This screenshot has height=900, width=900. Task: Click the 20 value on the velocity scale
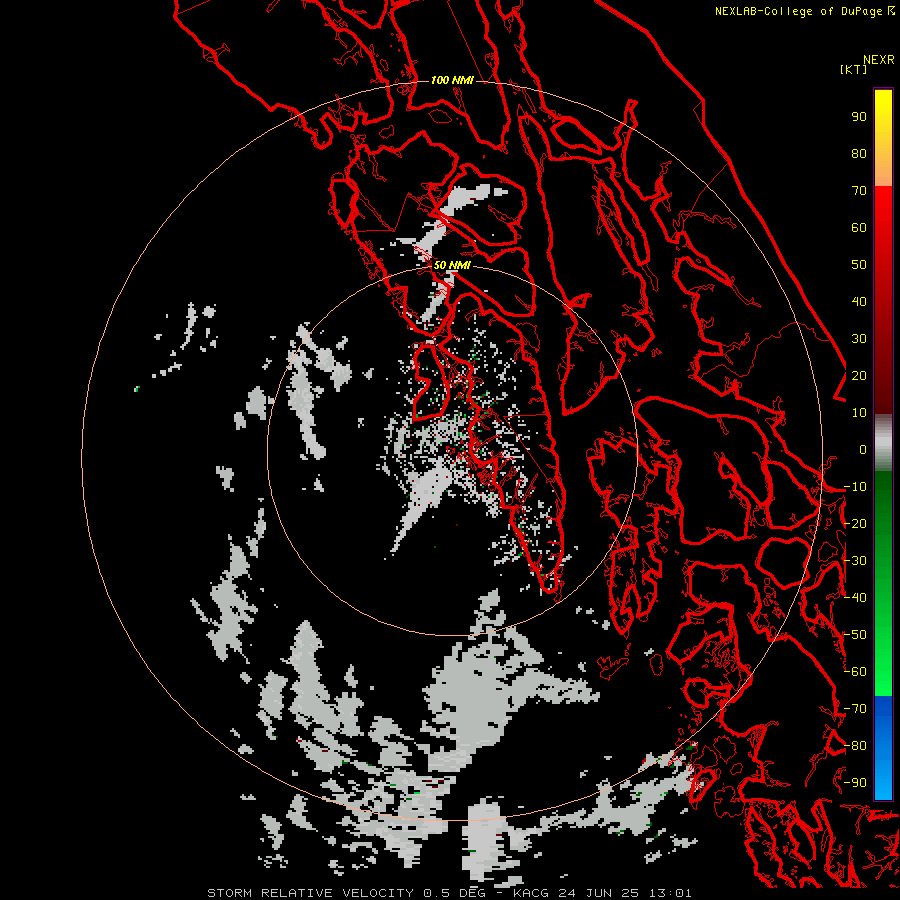859,376
